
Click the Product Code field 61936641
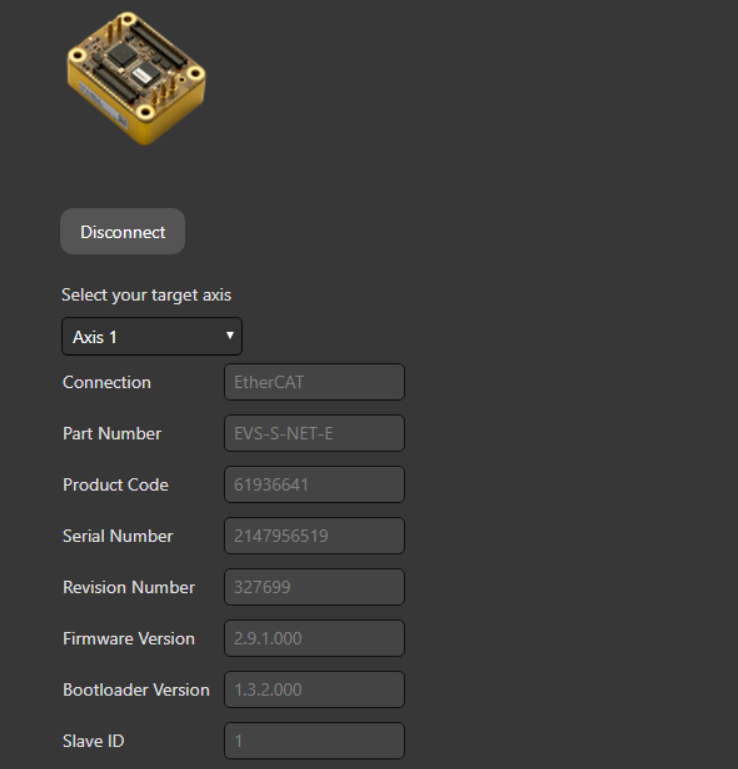coord(314,484)
